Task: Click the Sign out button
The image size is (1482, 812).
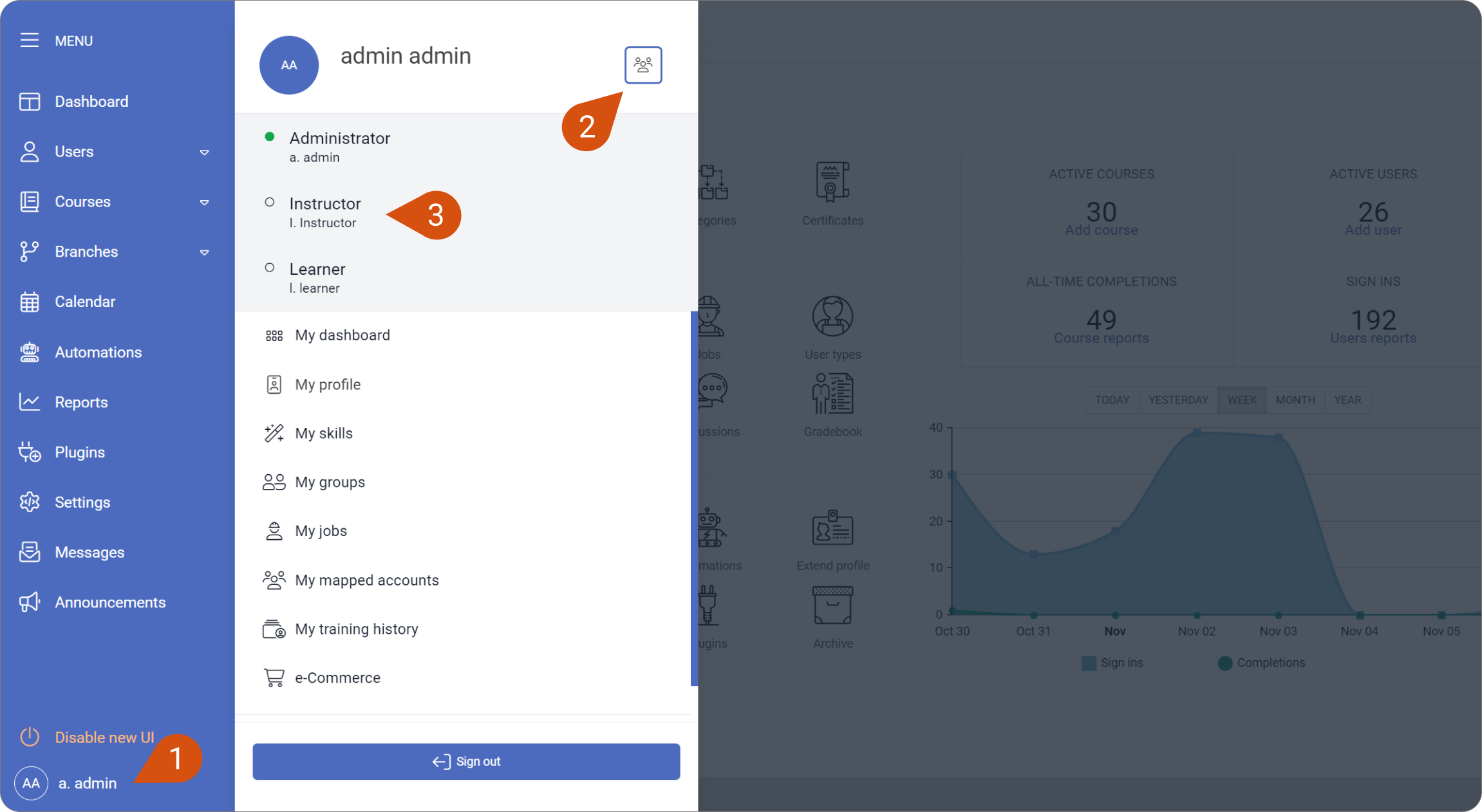Action: (x=466, y=761)
